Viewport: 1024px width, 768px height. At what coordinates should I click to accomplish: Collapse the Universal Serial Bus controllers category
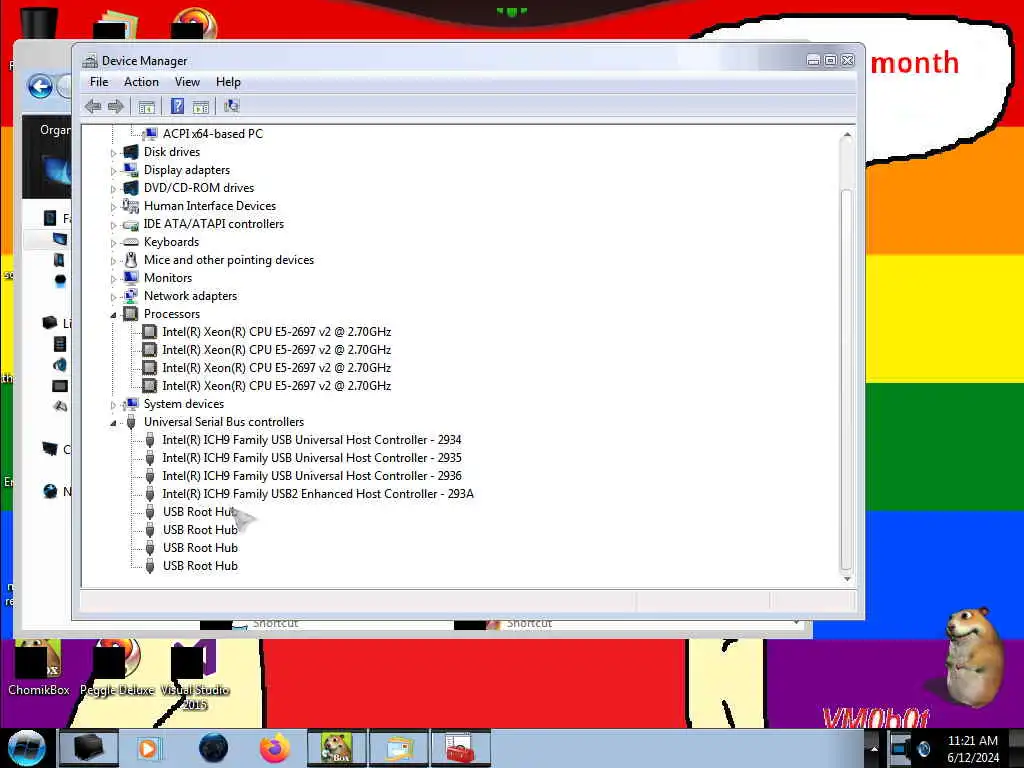[x=114, y=423]
